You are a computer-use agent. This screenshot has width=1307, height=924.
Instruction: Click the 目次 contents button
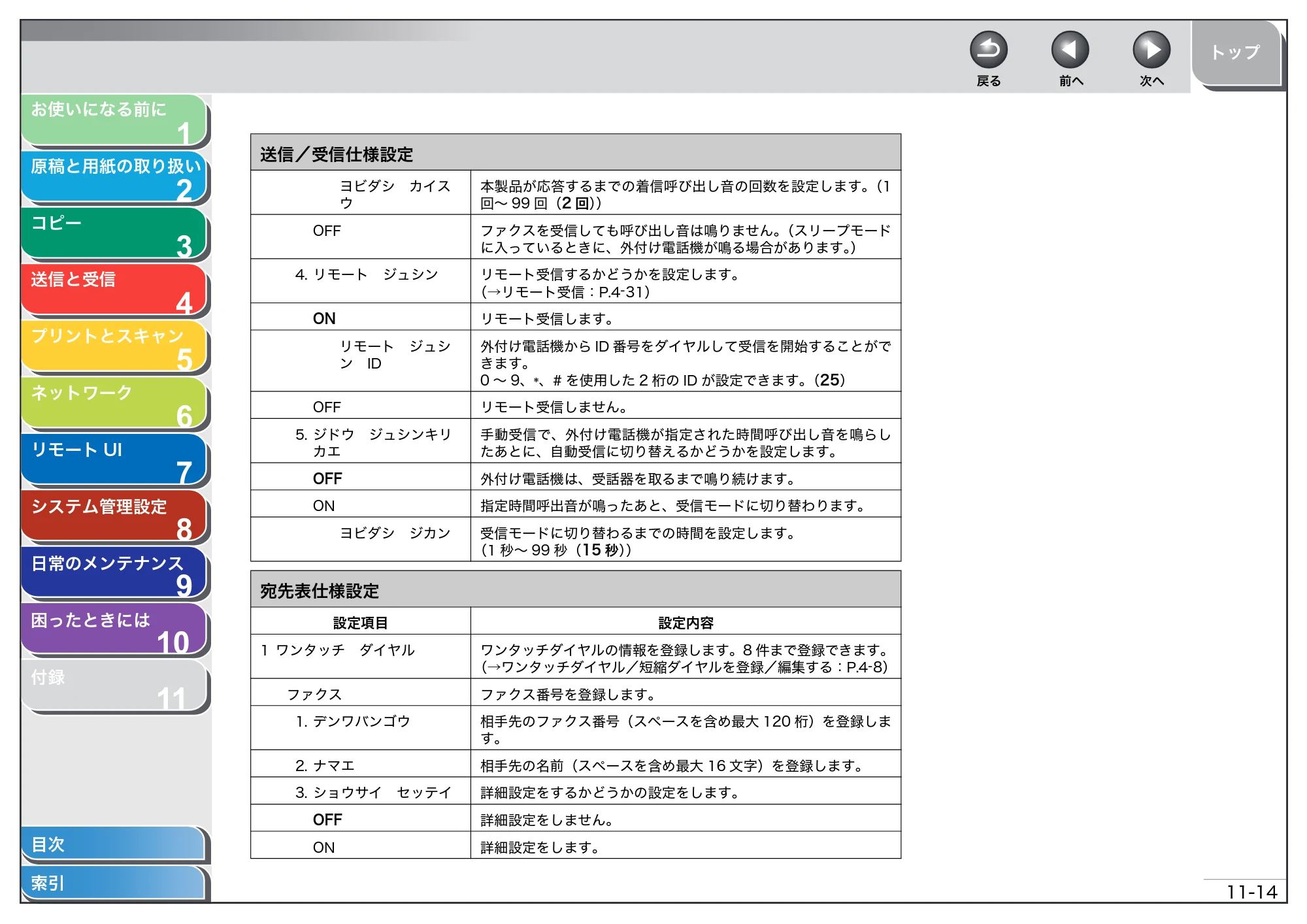coord(112,844)
